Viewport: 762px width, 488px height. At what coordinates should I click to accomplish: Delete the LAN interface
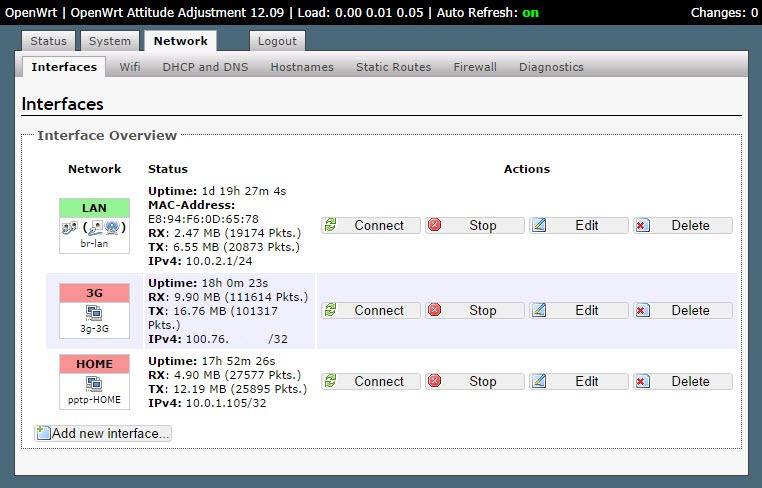(x=682, y=226)
